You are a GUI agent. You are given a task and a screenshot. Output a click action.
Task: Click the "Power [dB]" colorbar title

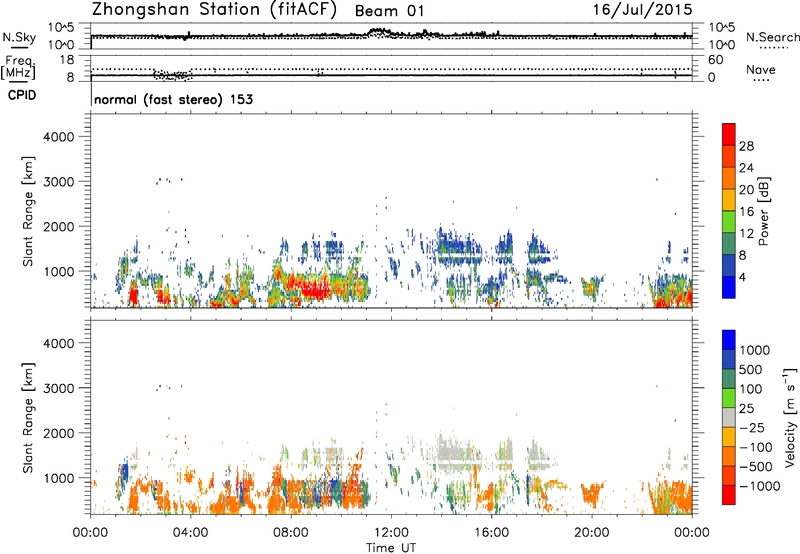763,211
